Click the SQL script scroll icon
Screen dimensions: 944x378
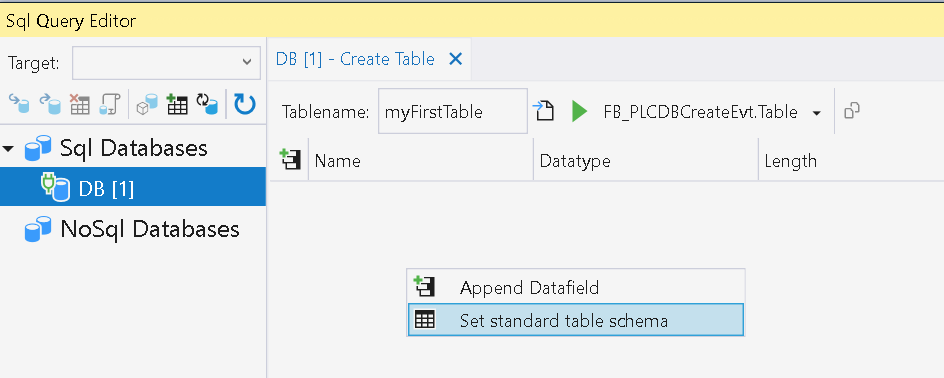(x=110, y=104)
